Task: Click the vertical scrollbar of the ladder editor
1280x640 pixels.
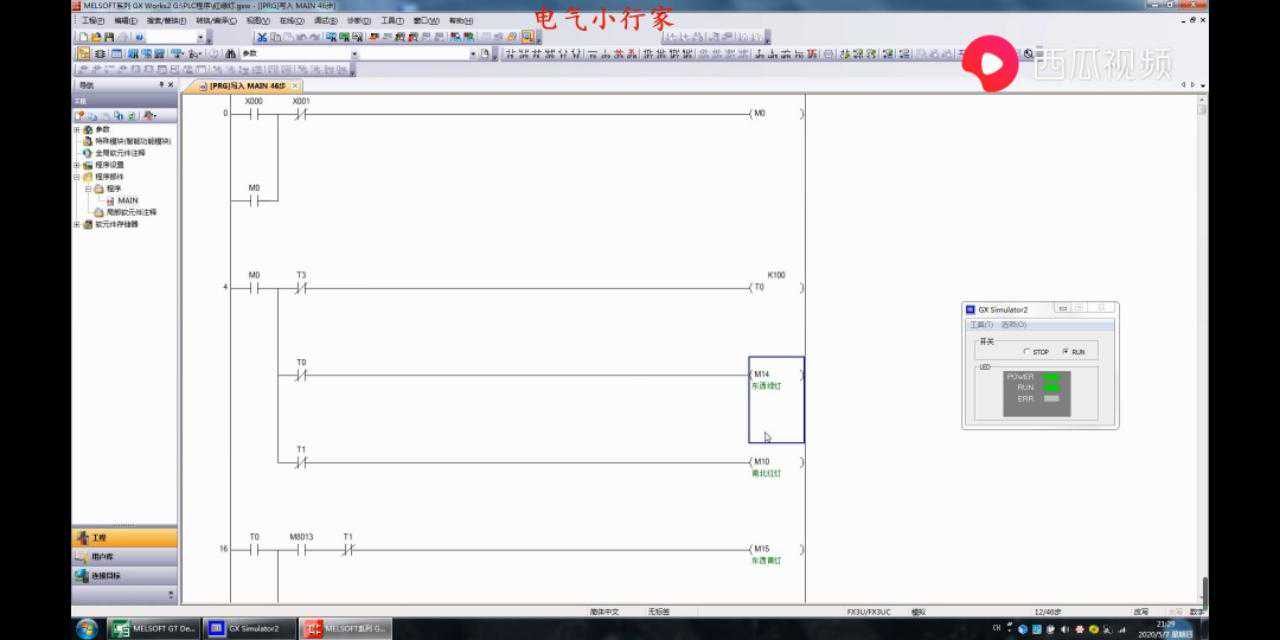Action: click(1203, 350)
